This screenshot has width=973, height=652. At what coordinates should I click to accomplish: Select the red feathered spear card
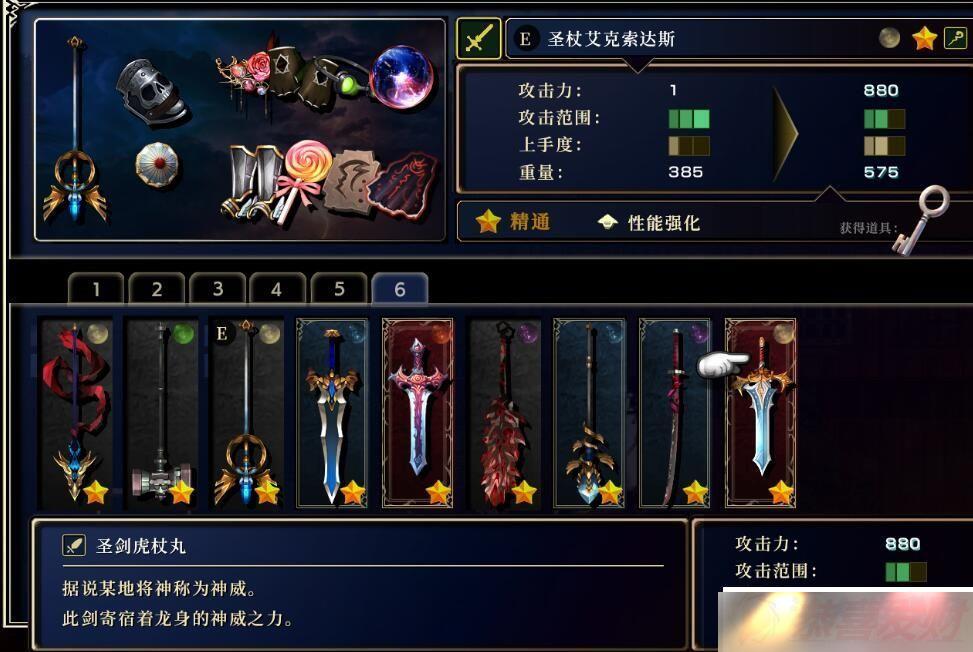tap(504, 413)
